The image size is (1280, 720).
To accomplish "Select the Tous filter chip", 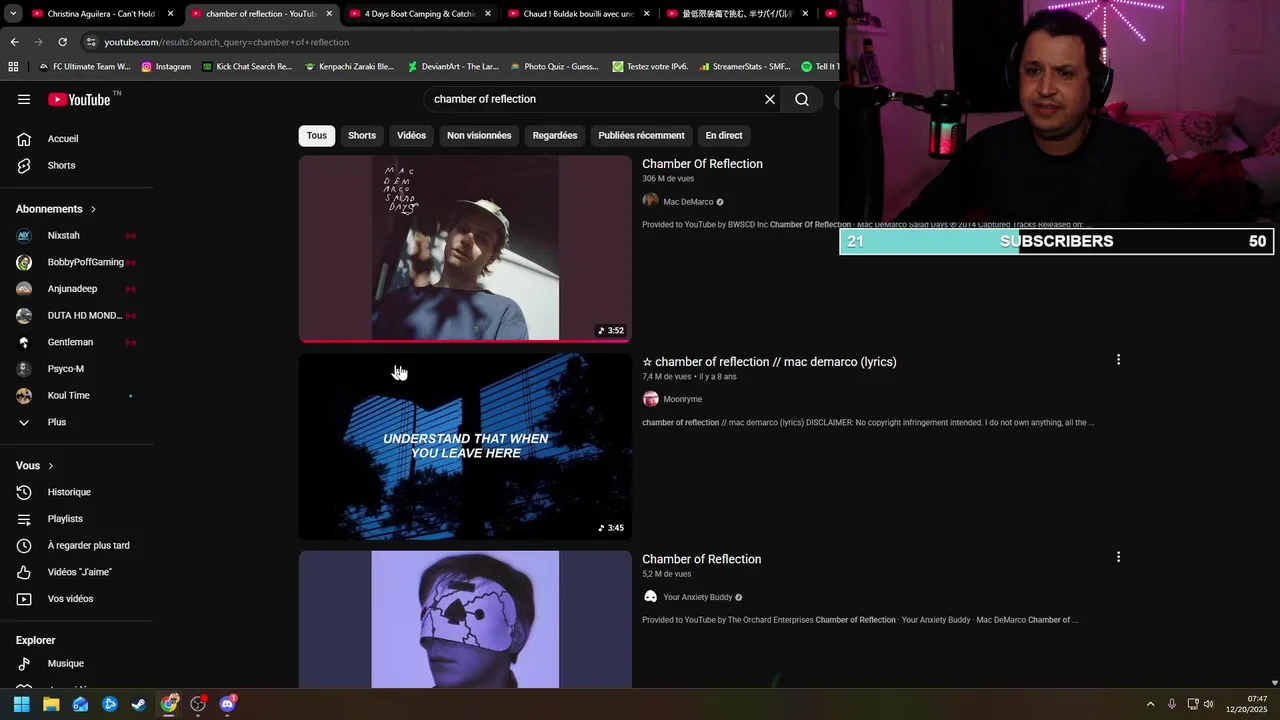I will (317, 135).
